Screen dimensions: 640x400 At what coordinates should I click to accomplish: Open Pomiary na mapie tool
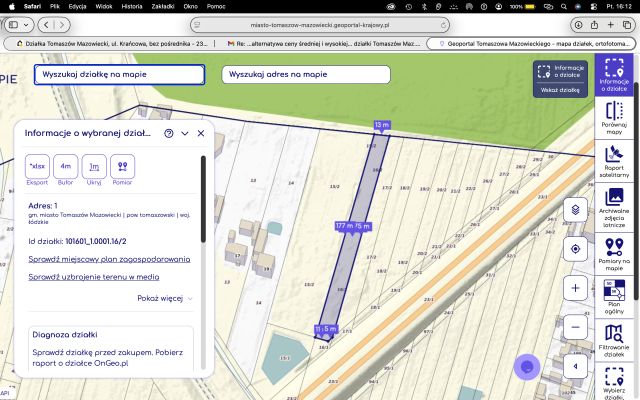coord(614,254)
